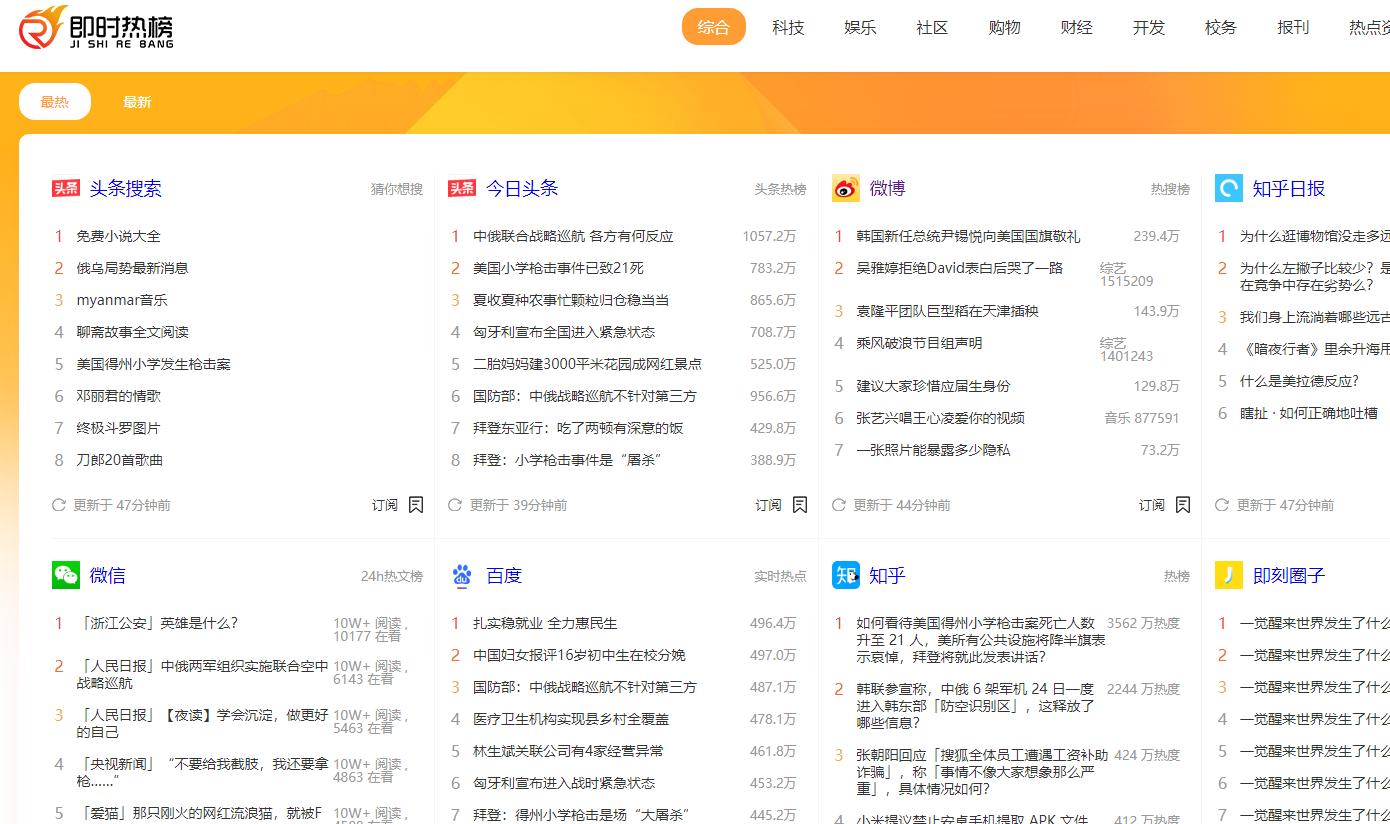Viewport: 1390px width, 824px height.
Task: Click the 即刻圈子 card icon
Action: tap(1228, 575)
